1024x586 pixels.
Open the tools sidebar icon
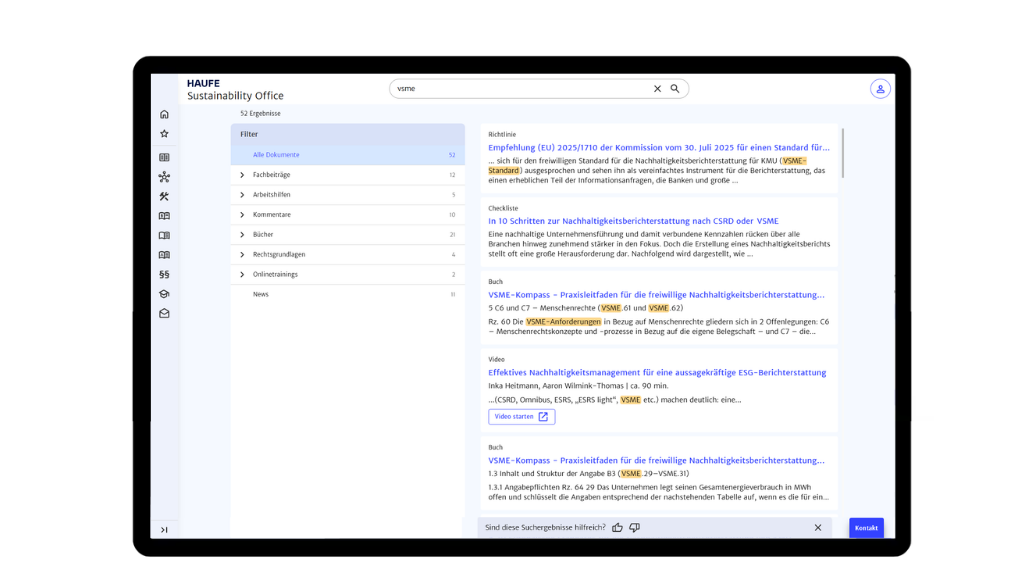click(x=164, y=196)
